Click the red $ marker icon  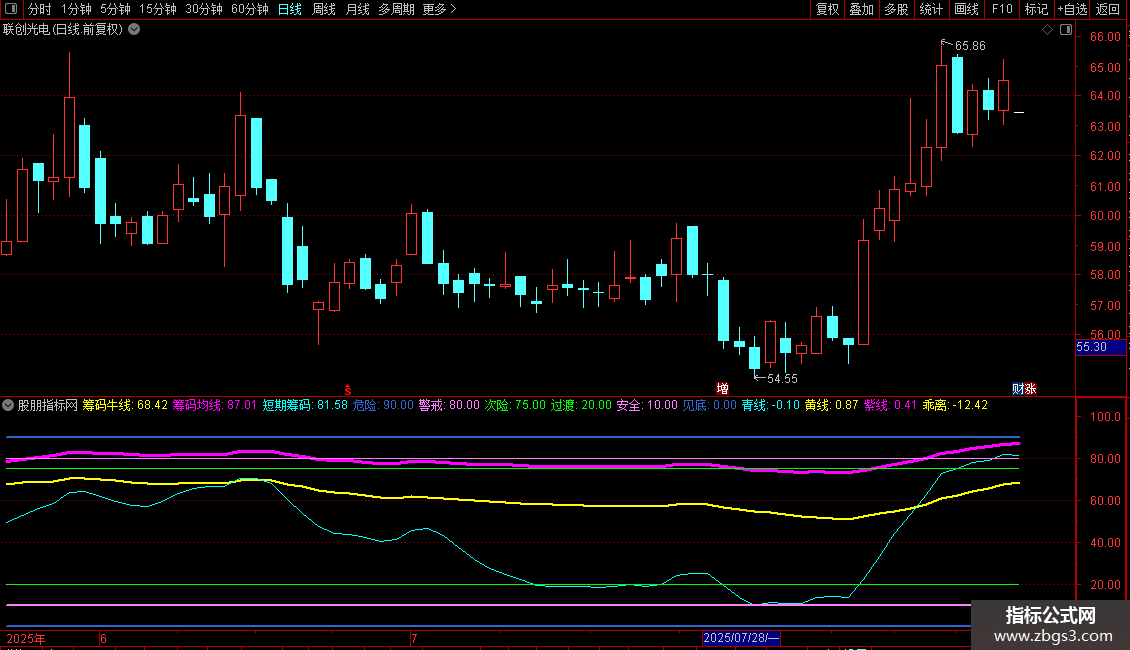348,388
